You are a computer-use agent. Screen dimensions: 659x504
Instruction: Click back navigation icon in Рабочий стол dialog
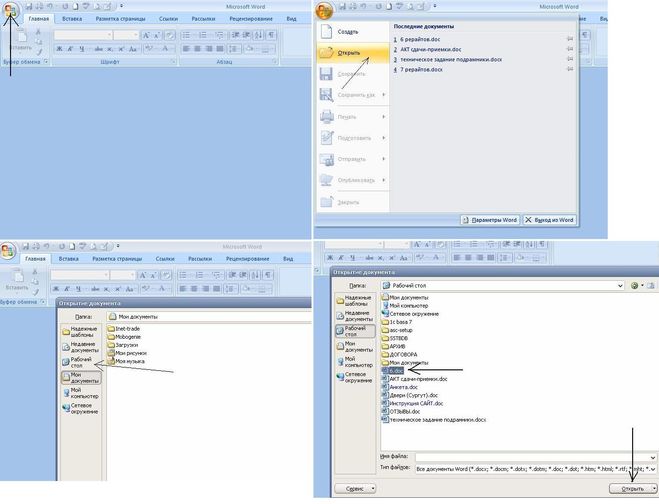point(635,285)
